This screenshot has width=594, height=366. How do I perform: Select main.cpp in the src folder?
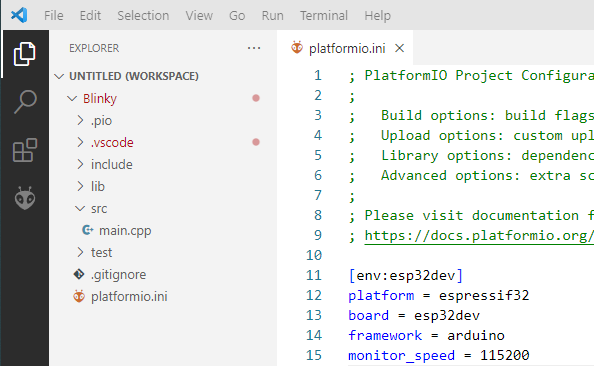coord(125,230)
